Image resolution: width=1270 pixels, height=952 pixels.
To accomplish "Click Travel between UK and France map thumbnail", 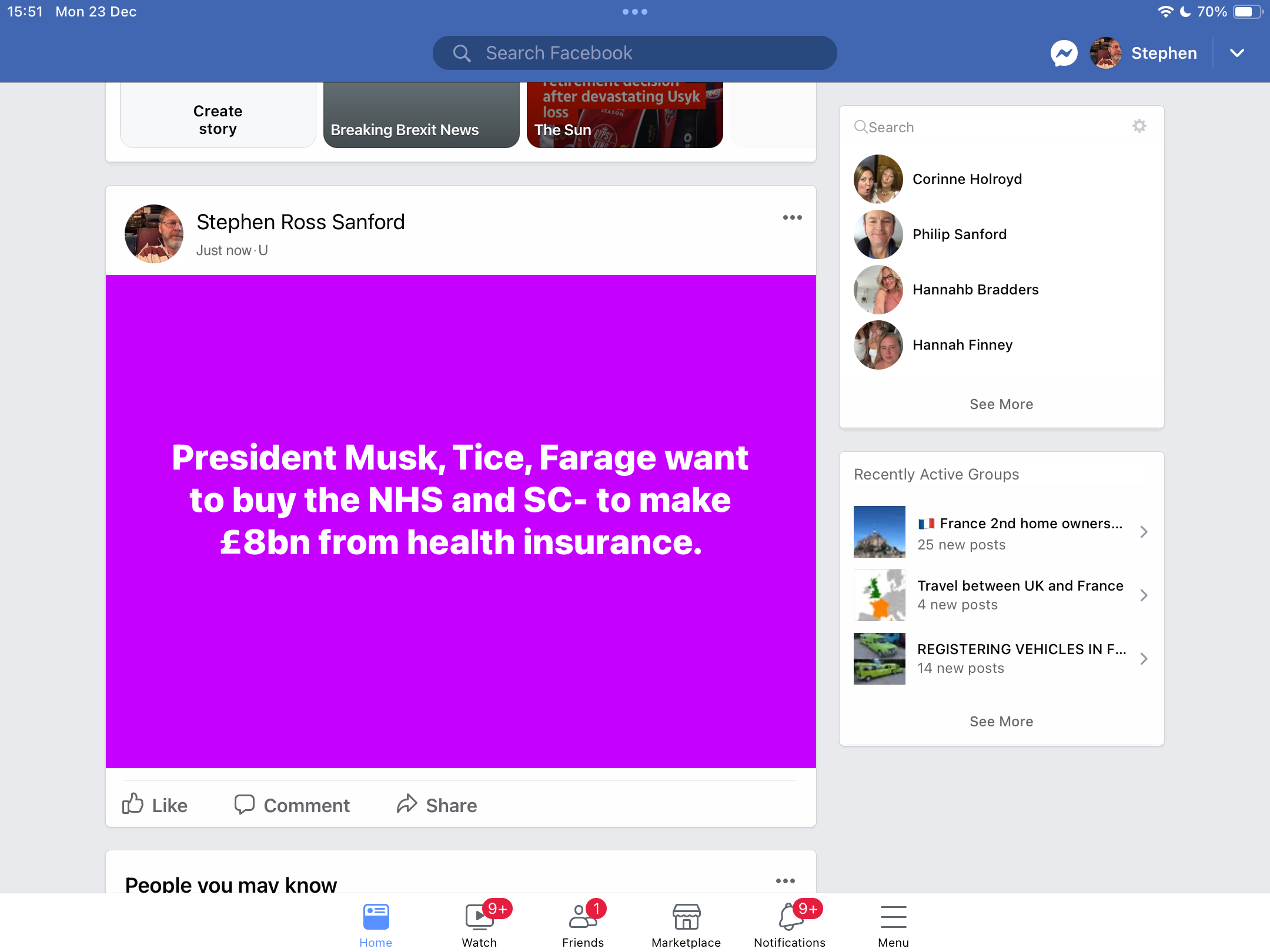I will click(880, 595).
